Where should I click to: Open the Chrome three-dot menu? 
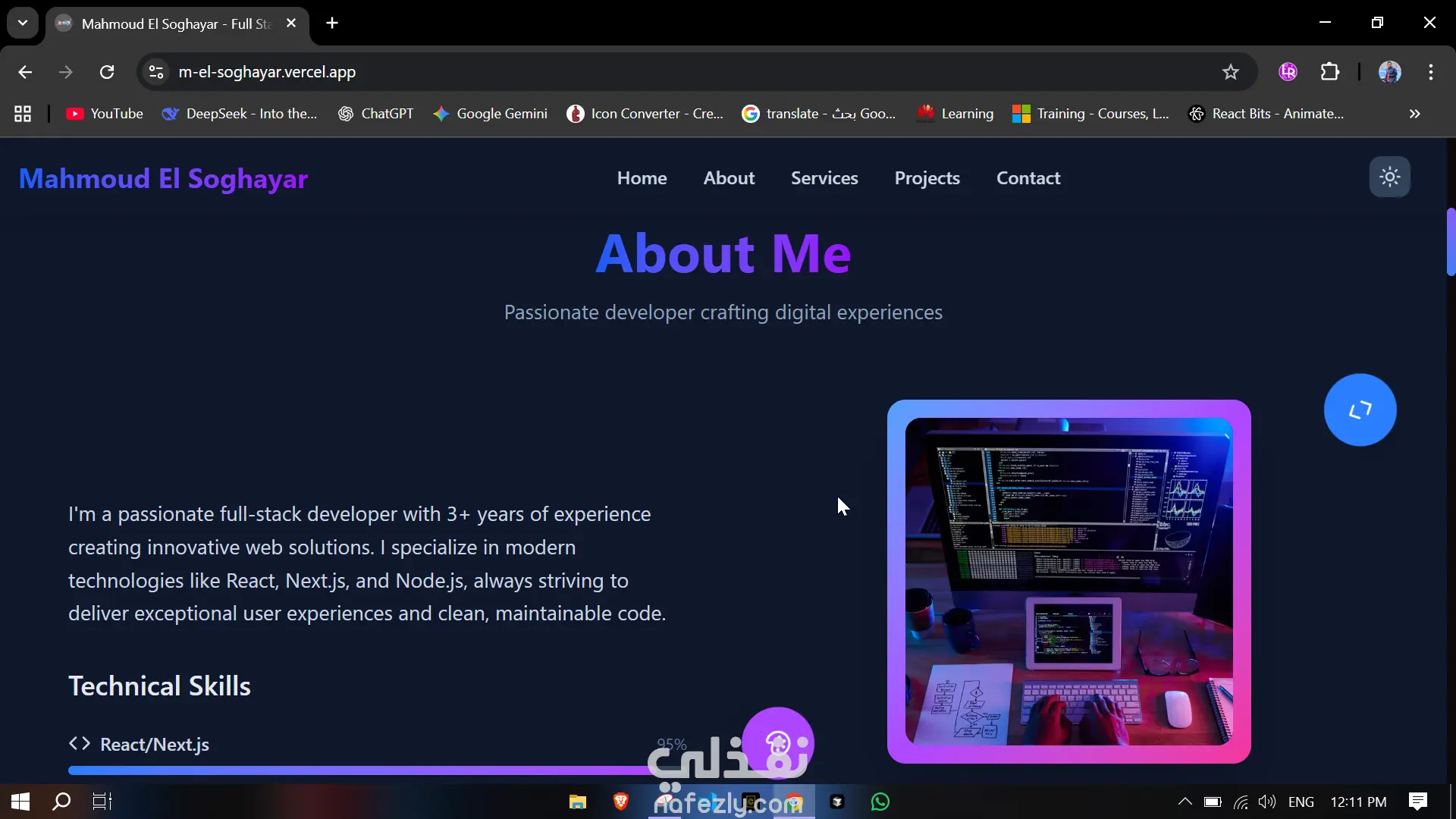[x=1431, y=72]
